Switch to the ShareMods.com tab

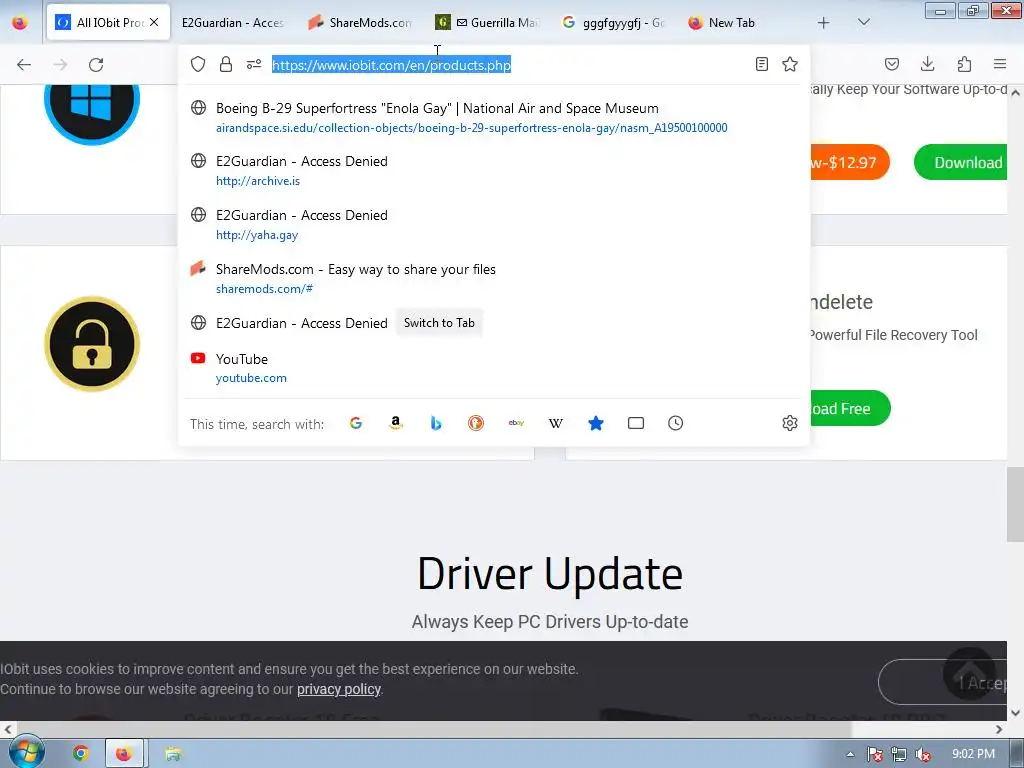click(x=361, y=23)
